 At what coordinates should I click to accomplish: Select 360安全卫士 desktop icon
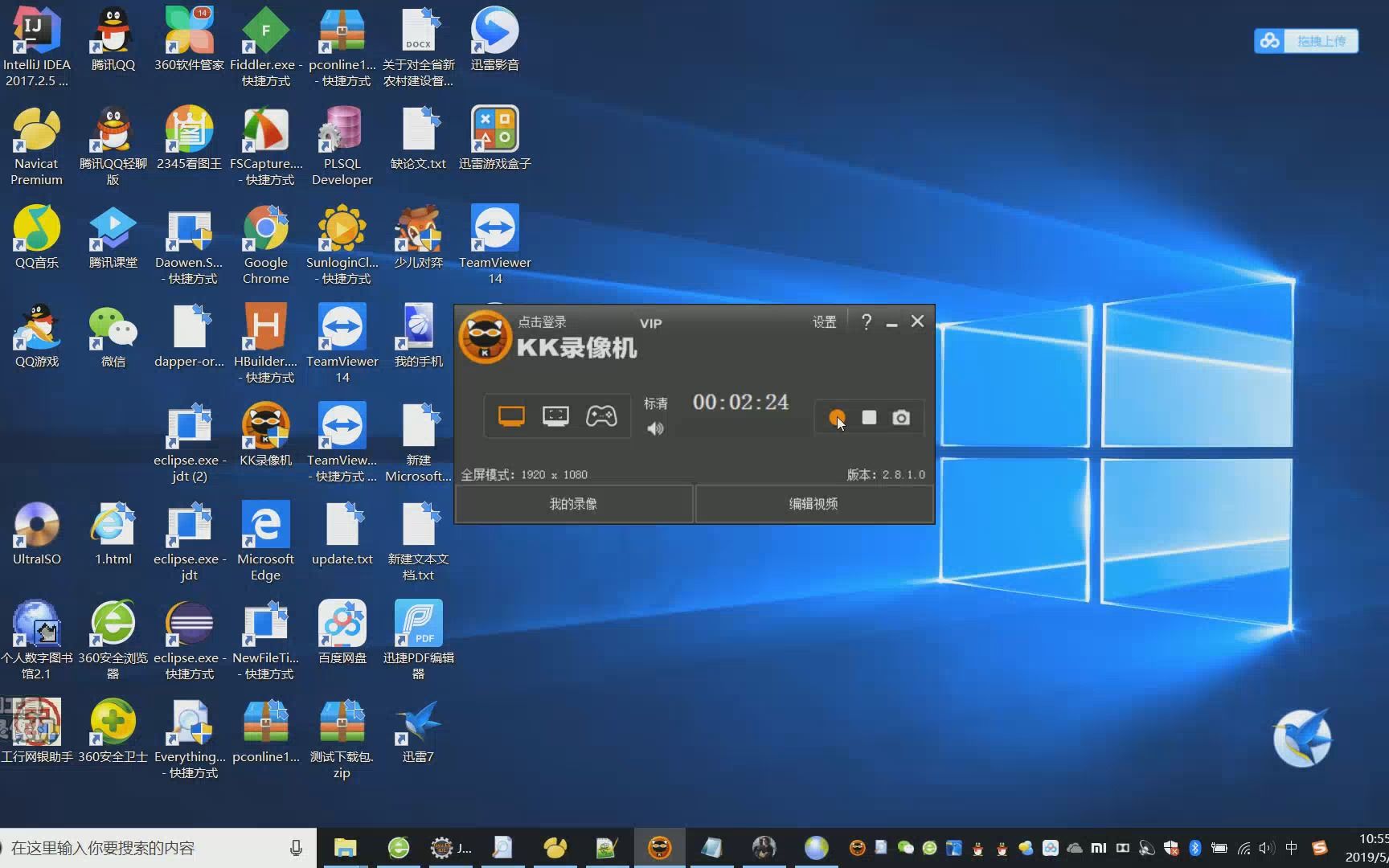tap(113, 731)
